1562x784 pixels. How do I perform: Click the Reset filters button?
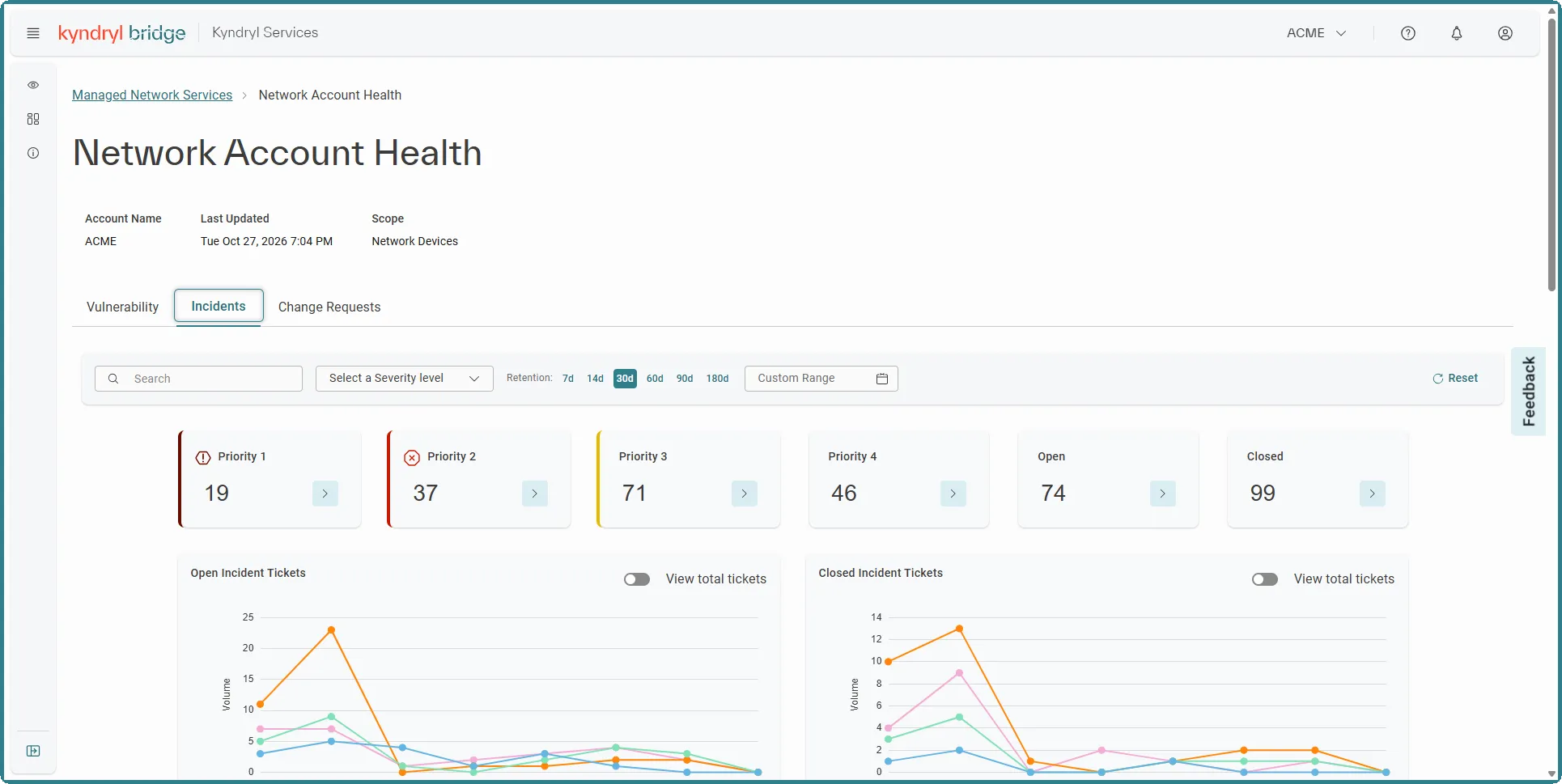coord(1455,379)
